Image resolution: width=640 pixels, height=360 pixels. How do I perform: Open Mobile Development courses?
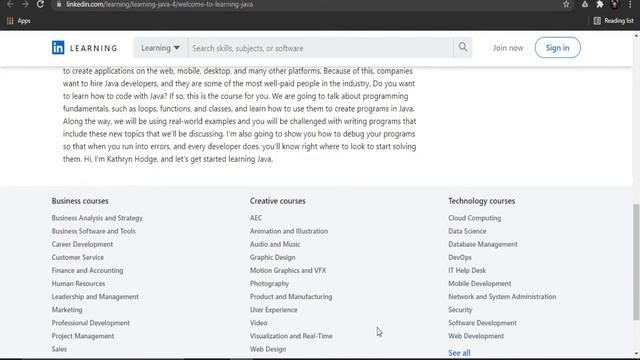coord(480,283)
